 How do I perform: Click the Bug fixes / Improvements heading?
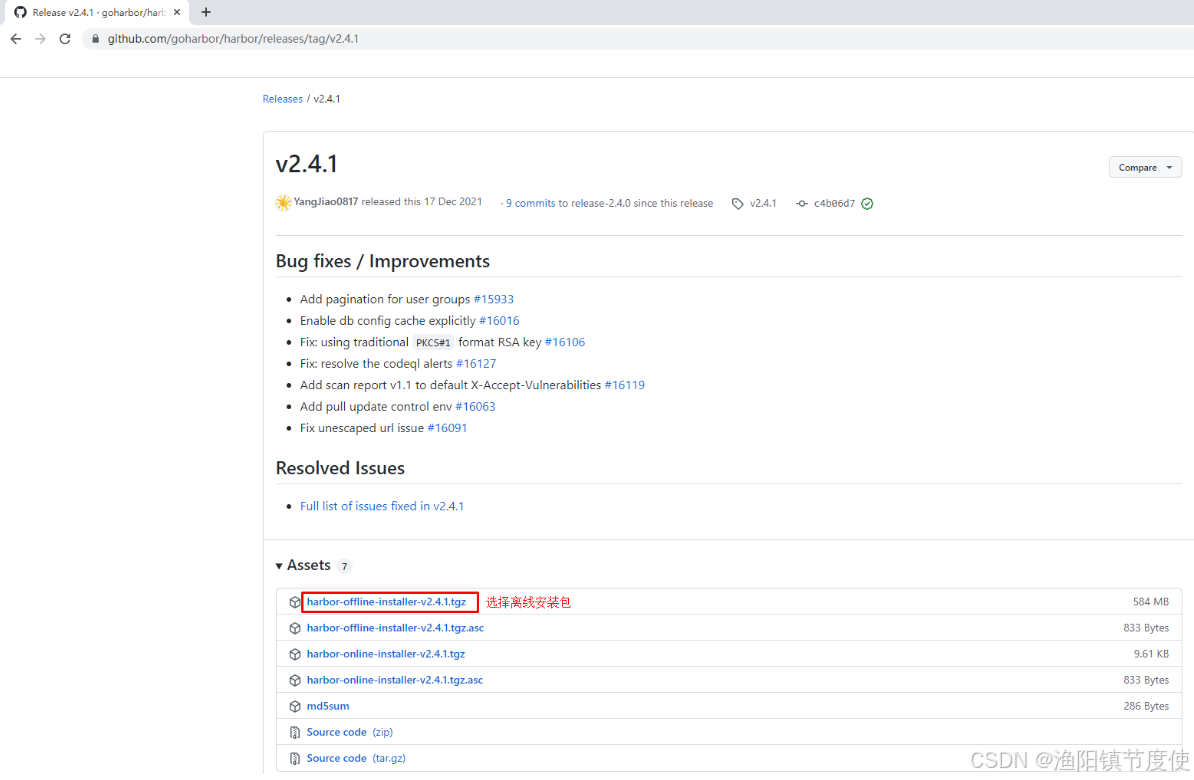click(382, 261)
